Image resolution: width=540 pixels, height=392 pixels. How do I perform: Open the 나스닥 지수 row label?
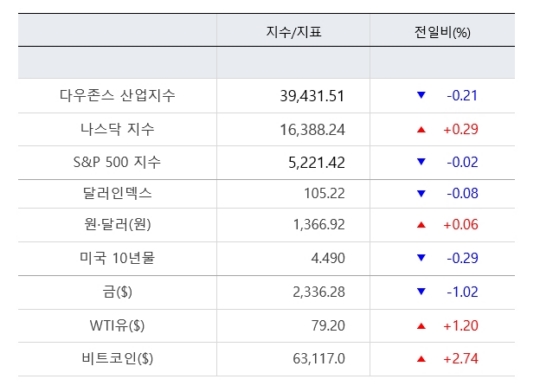point(117,129)
